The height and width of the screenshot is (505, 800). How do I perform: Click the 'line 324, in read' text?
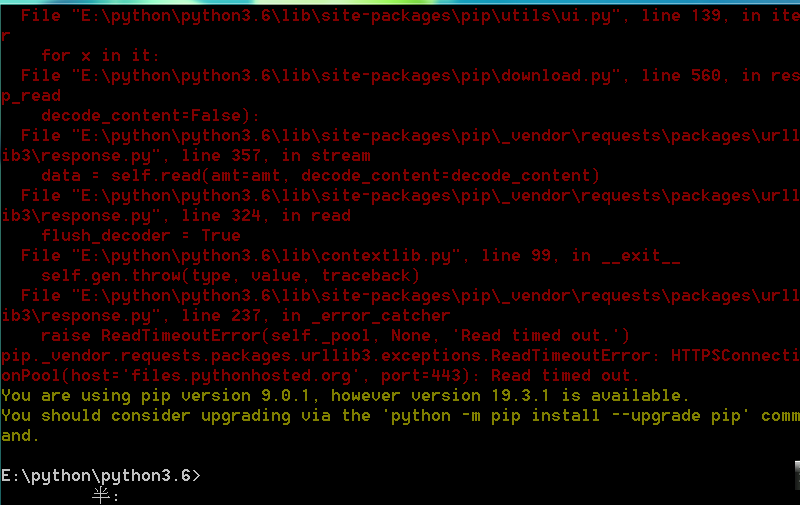tap(266, 216)
